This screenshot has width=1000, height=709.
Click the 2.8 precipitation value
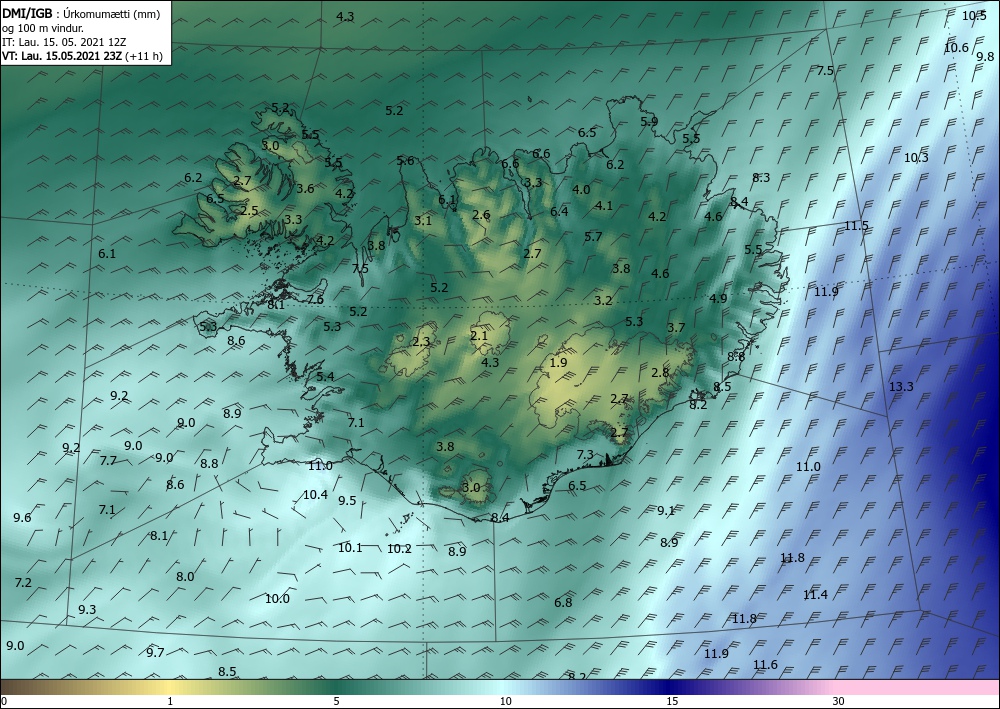click(660, 372)
